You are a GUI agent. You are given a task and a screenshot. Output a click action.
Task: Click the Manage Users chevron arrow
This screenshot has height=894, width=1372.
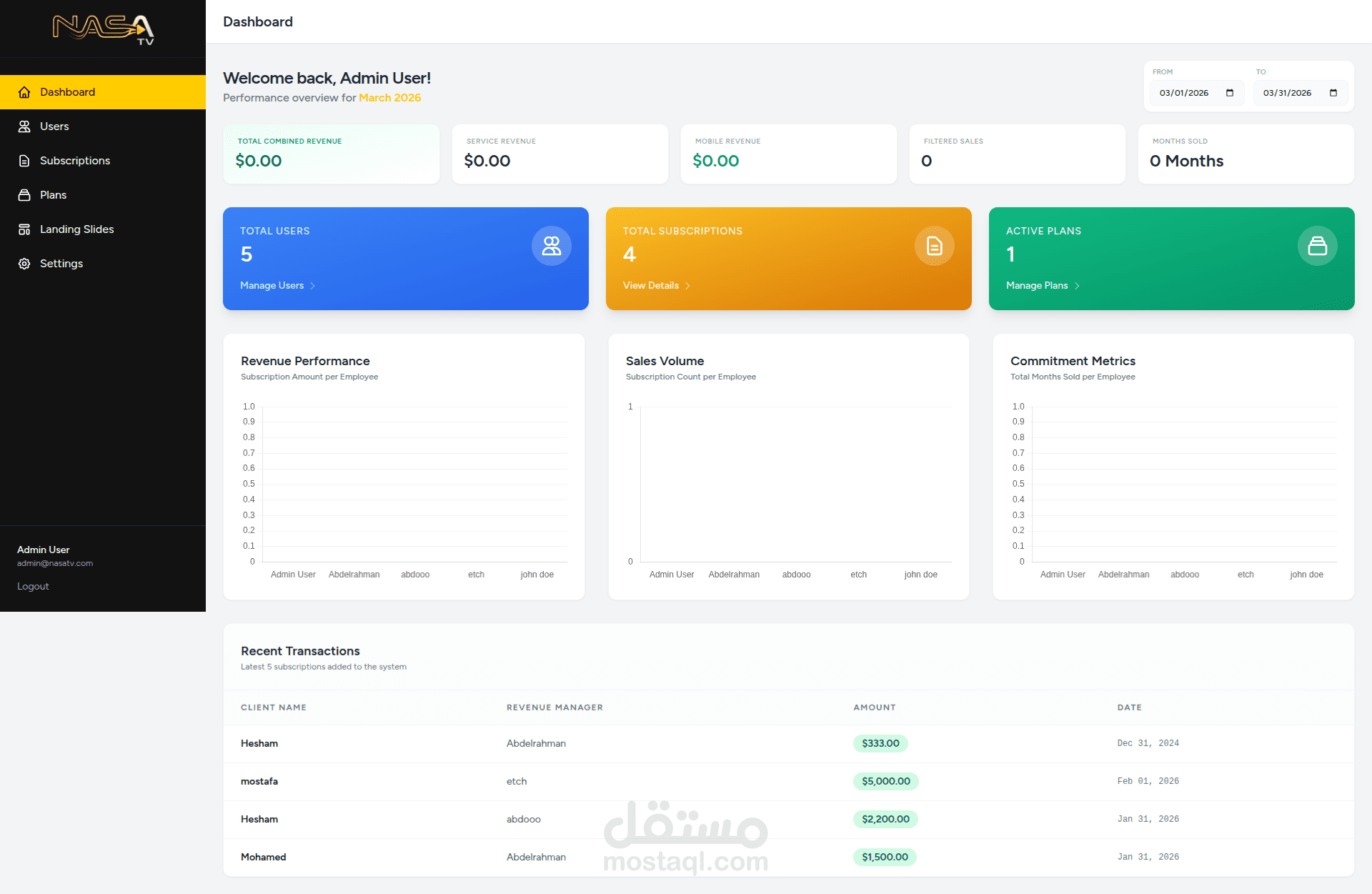pyautogui.click(x=312, y=286)
